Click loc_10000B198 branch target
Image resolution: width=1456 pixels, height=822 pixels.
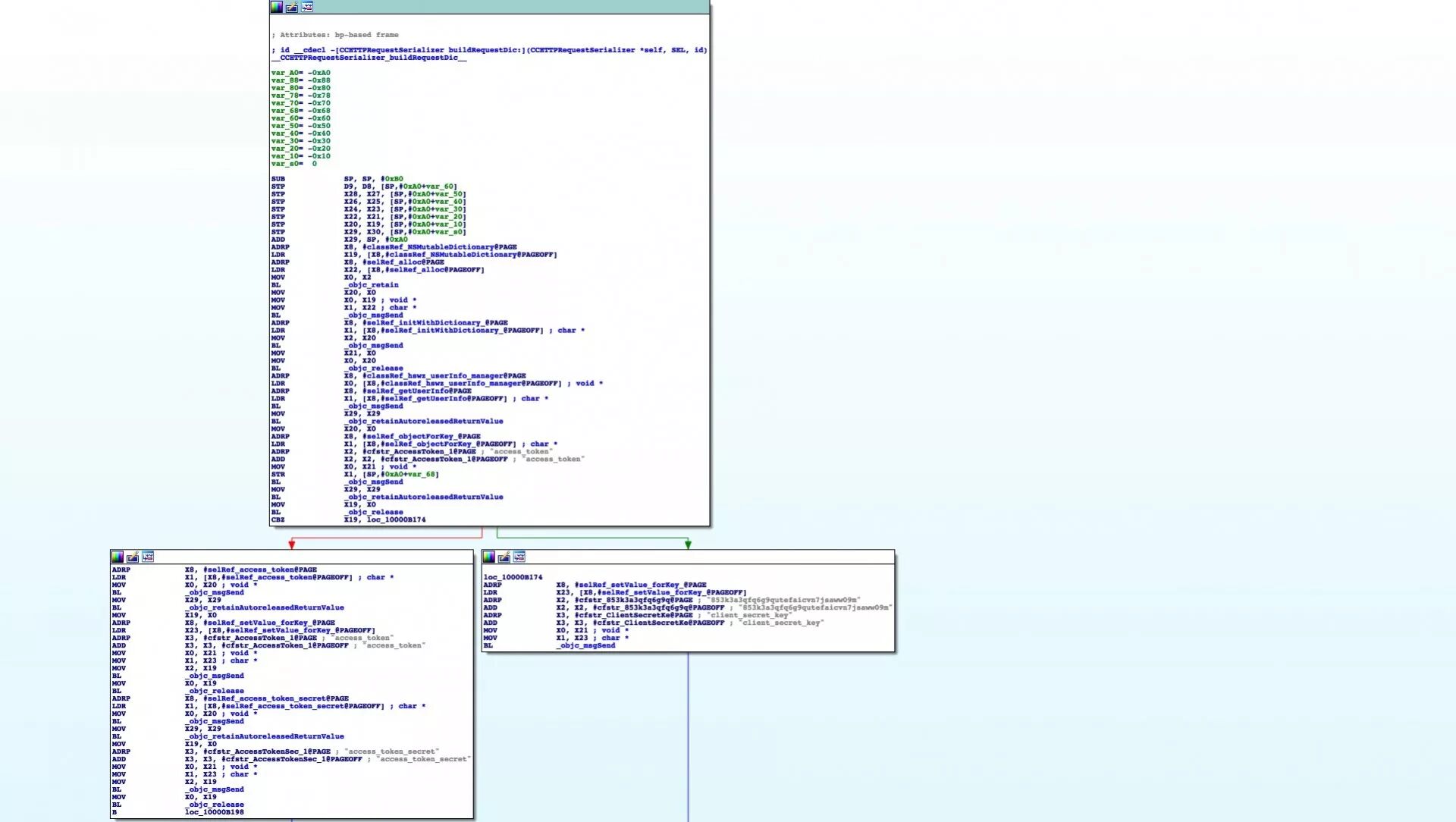(x=214, y=812)
